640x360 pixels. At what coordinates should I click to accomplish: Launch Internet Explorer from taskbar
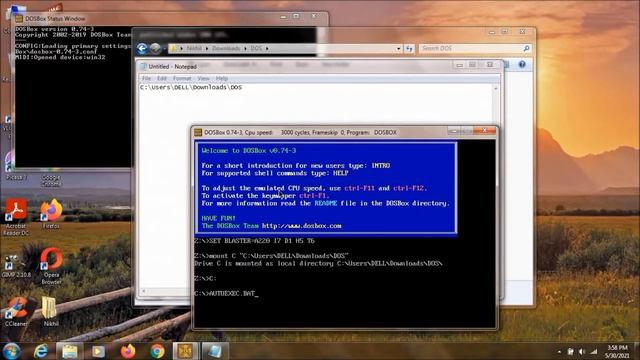pyautogui.click(x=41, y=351)
